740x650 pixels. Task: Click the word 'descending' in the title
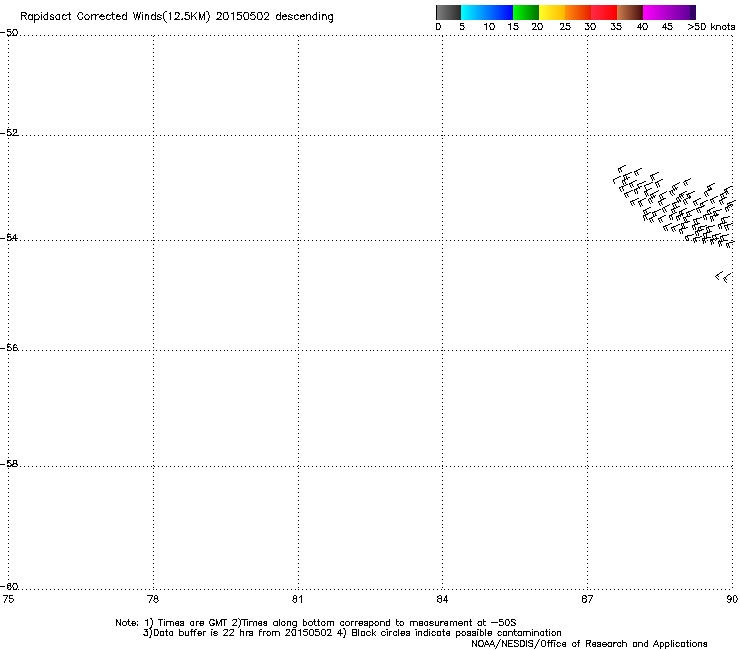pos(304,17)
